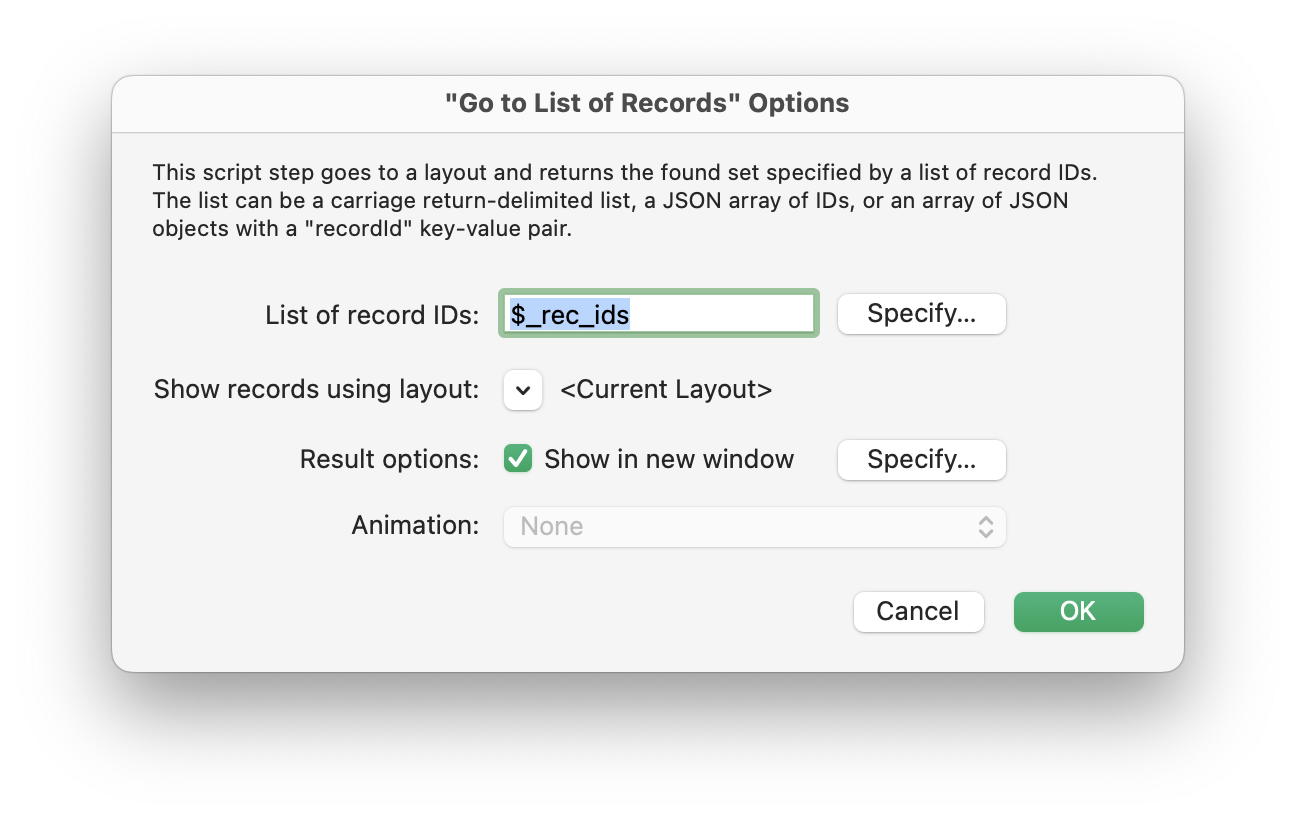The image size is (1296, 820).
Task: Click the "Show in new window" label text
Action: pos(669,459)
